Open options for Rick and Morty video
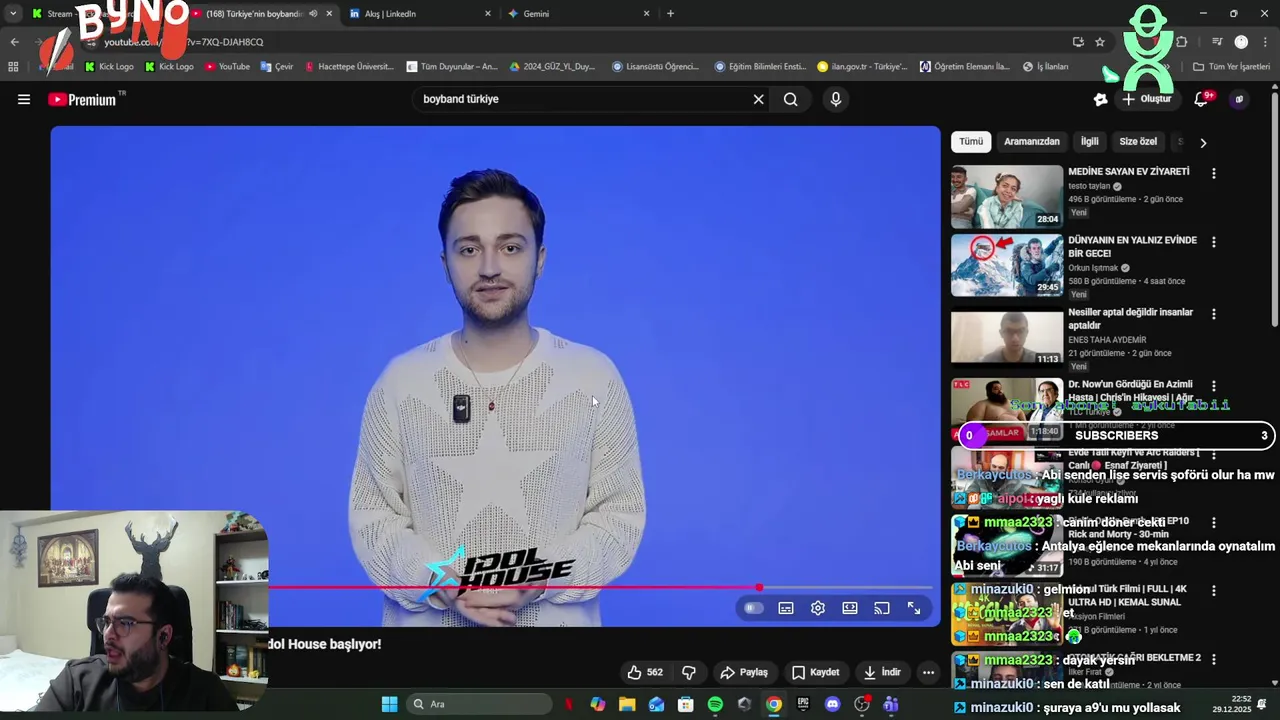 click(1214, 523)
